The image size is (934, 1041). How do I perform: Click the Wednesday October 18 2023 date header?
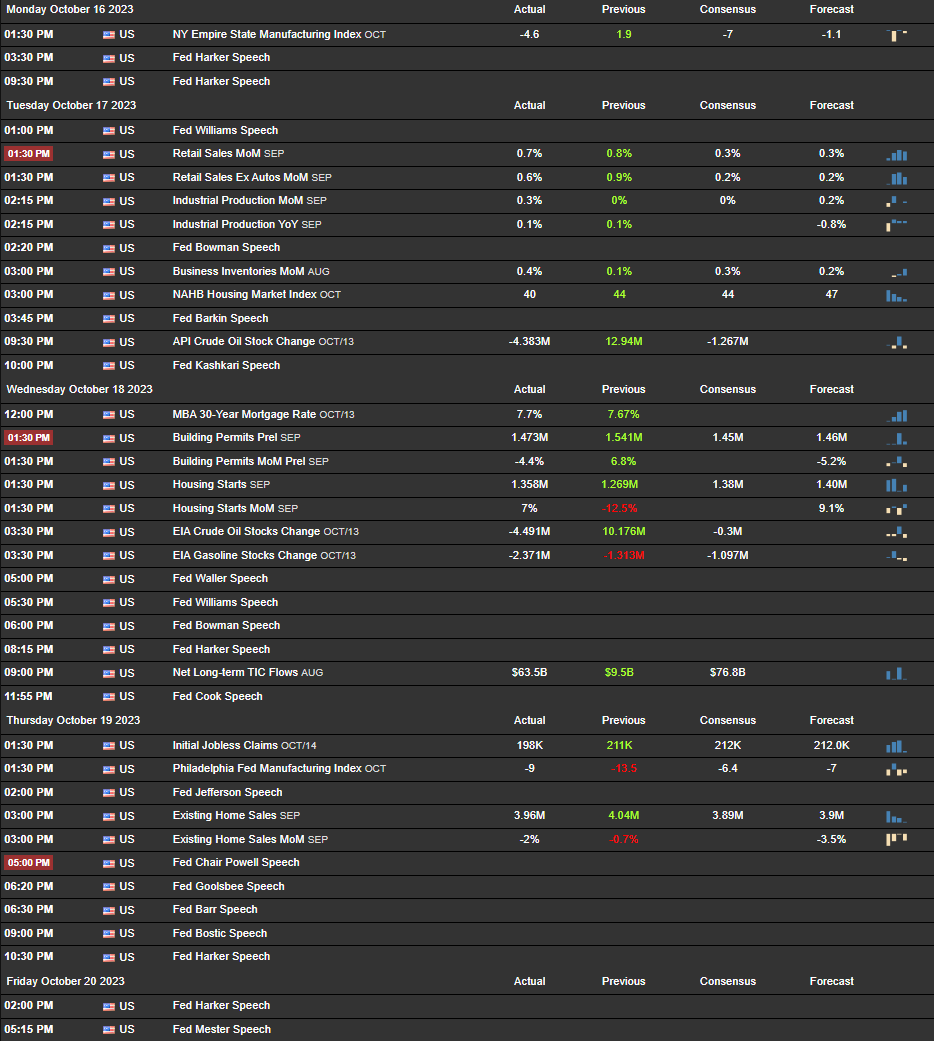pos(79,389)
